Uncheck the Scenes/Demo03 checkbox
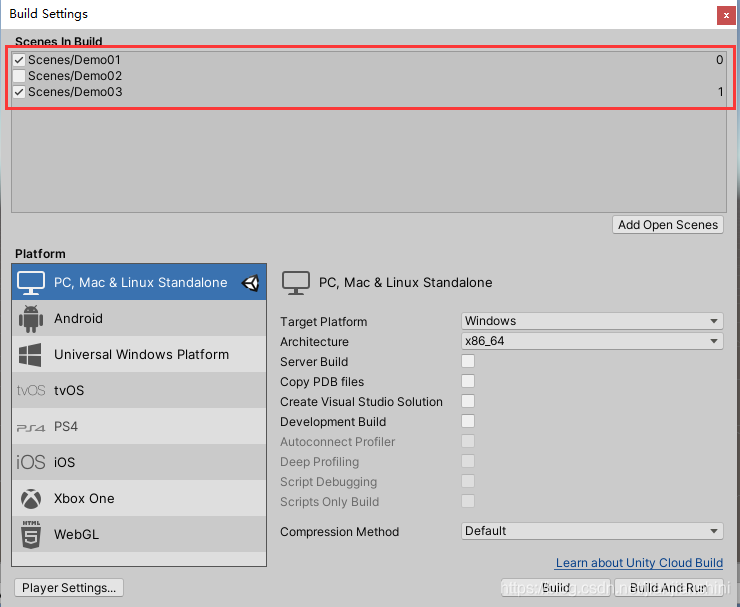 pyautogui.click(x=19, y=92)
